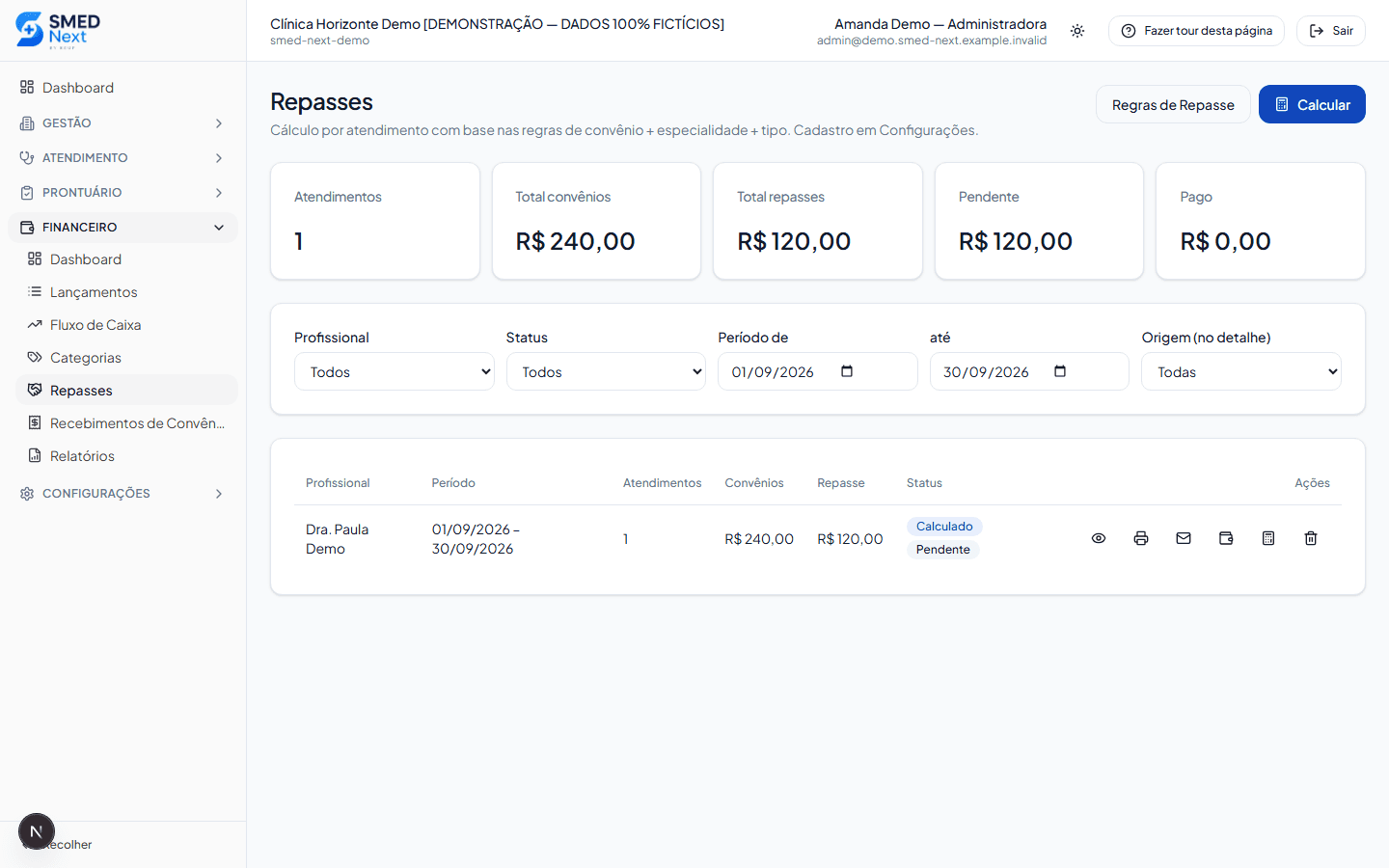1389x868 pixels.
Task: Open the Status filter dropdown
Action: (606, 371)
